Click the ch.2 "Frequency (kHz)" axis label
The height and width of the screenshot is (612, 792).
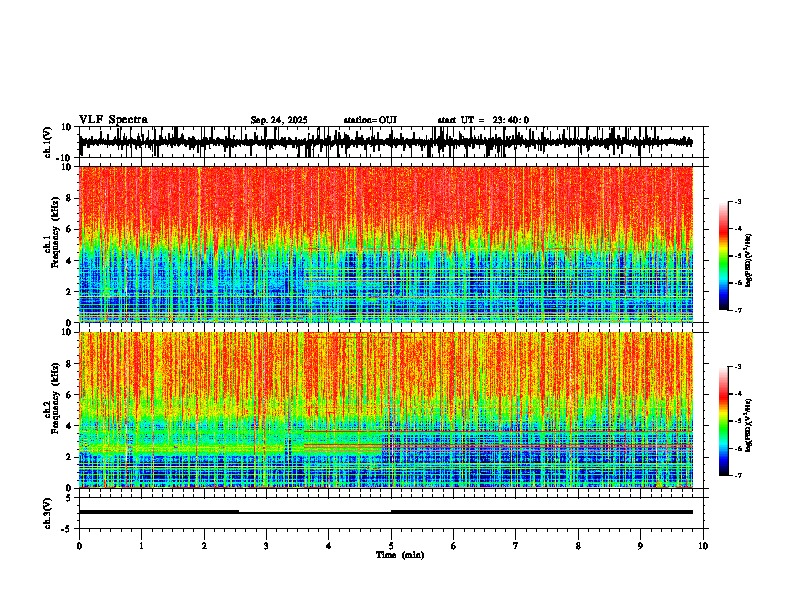click(x=56, y=398)
